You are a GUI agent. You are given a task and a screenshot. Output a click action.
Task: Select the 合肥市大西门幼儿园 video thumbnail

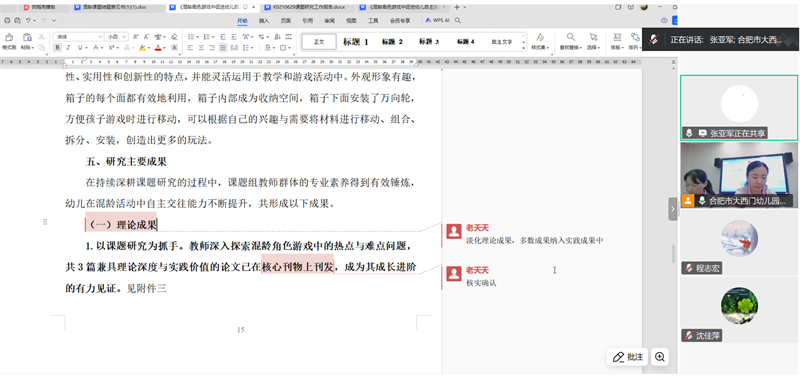click(x=739, y=174)
